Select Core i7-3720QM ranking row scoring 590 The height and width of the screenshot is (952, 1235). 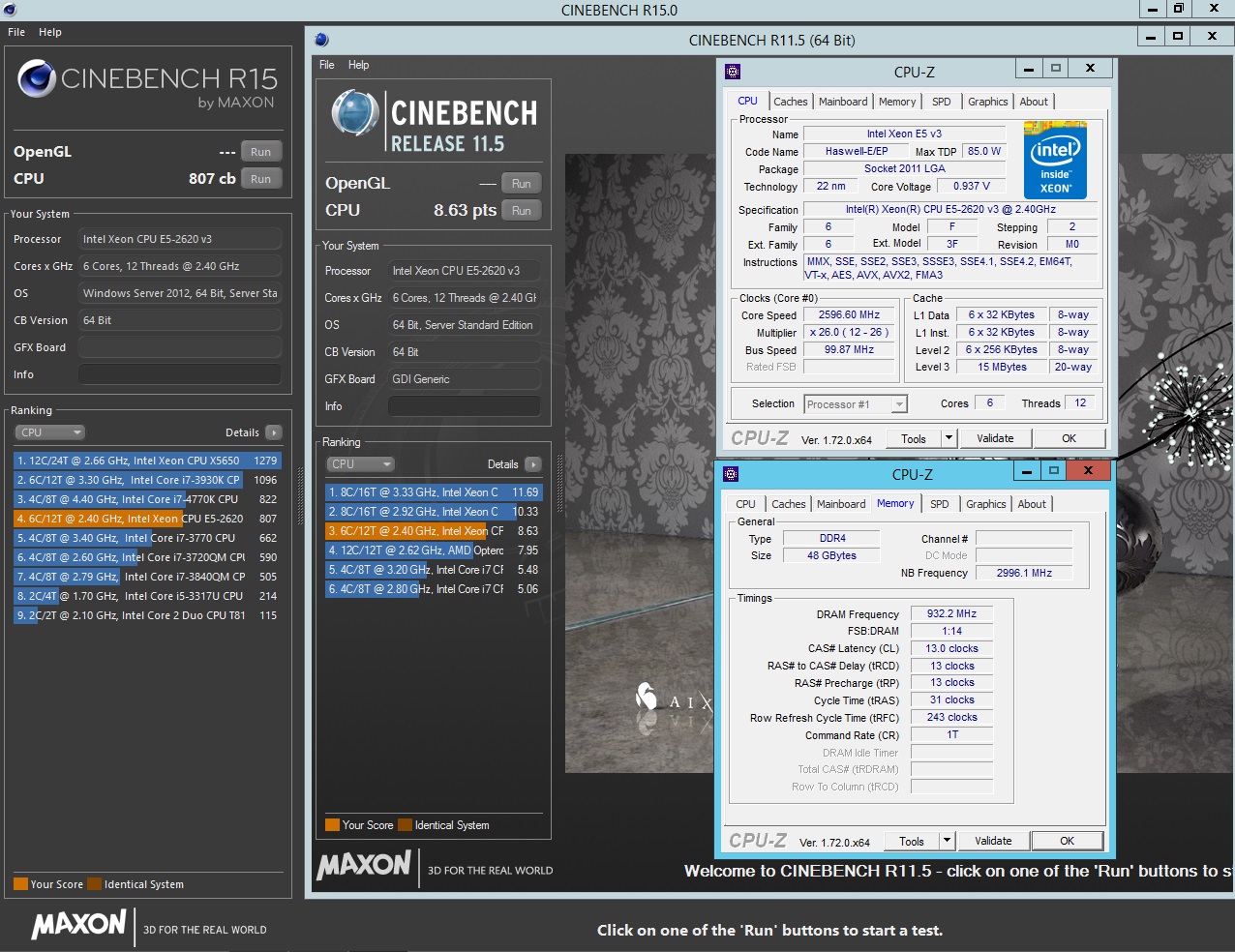pyautogui.click(x=147, y=557)
